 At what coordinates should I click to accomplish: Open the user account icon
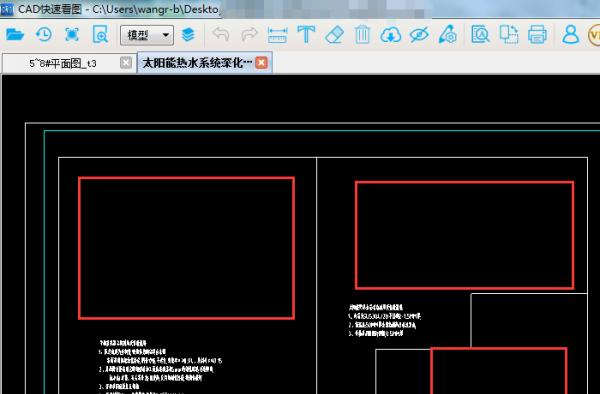(x=570, y=35)
